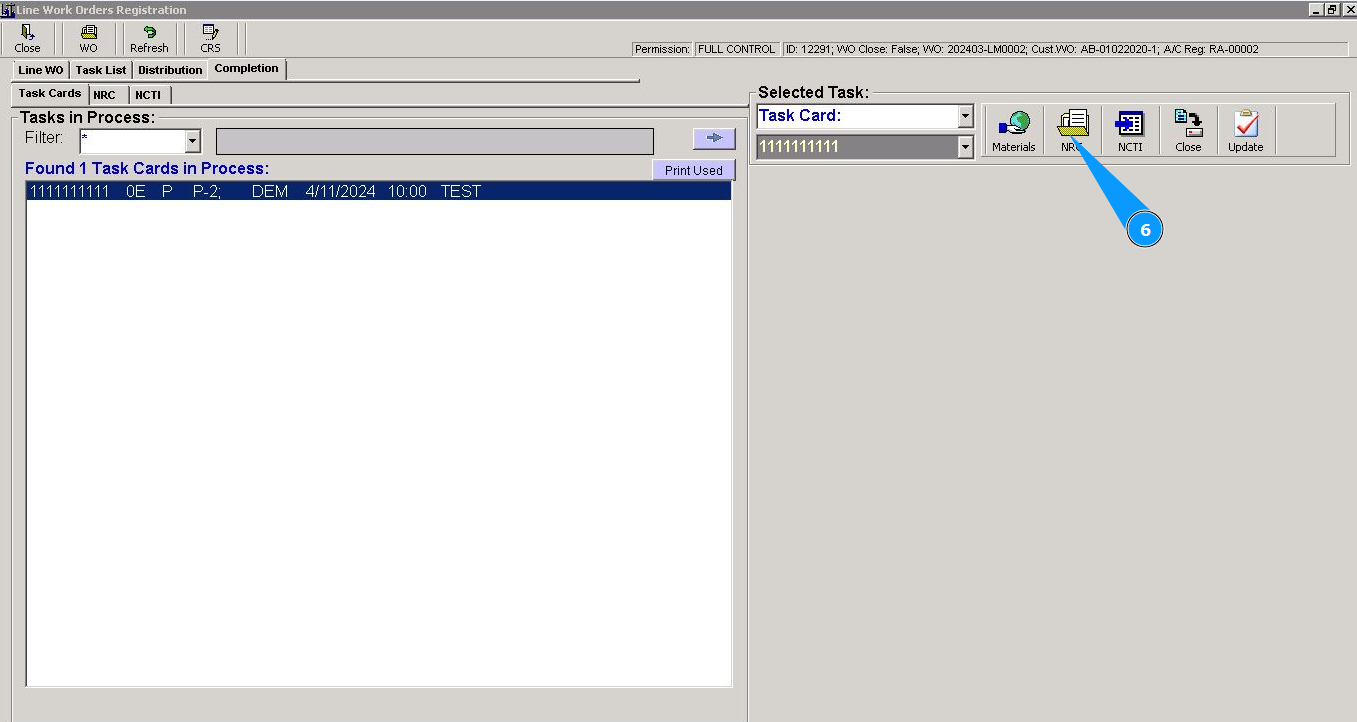Image resolution: width=1357 pixels, height=722 pixels.
Task: Click the 'Permission:' status bar label
Action: point(662,49)
